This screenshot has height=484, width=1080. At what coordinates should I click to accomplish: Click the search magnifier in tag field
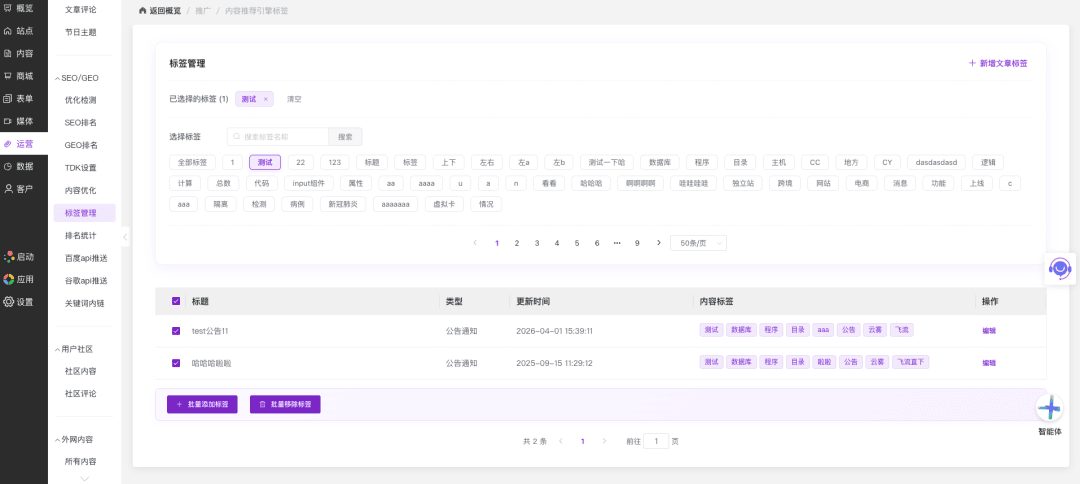[237, 137]
